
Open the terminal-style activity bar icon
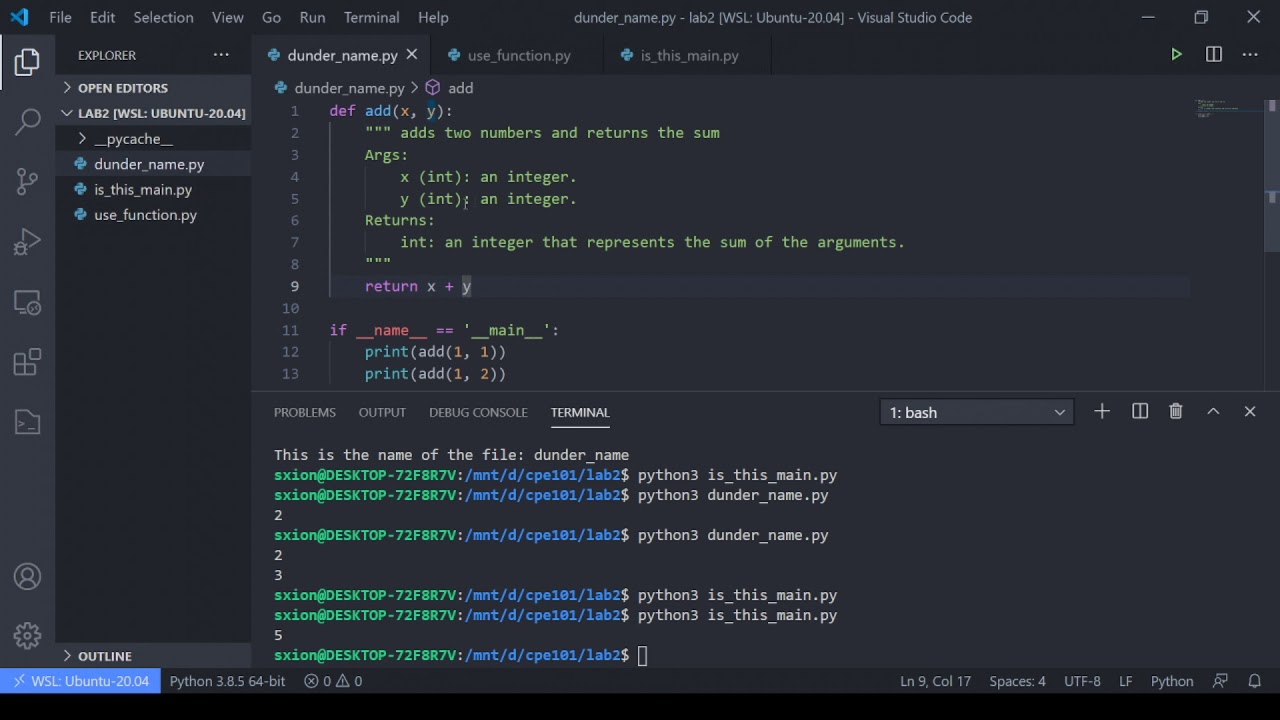27,422
